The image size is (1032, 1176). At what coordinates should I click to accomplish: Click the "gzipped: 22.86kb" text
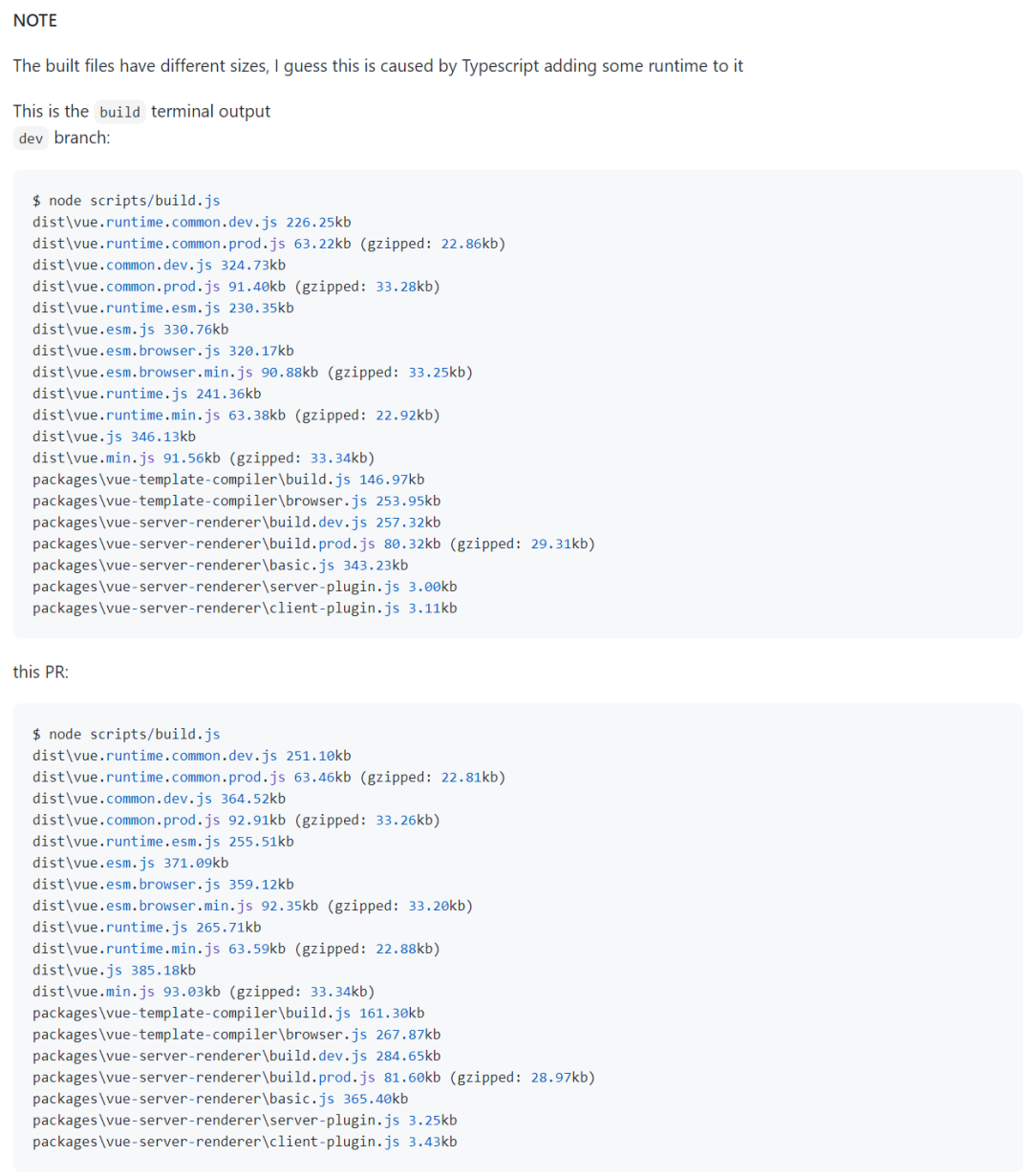pyautogui.click(x=432, y=244)
